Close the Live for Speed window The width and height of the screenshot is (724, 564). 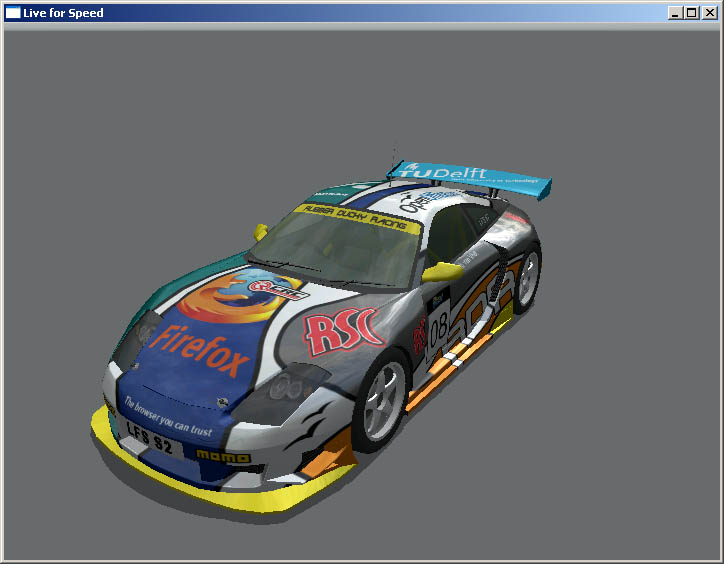[x=710, y=13]
